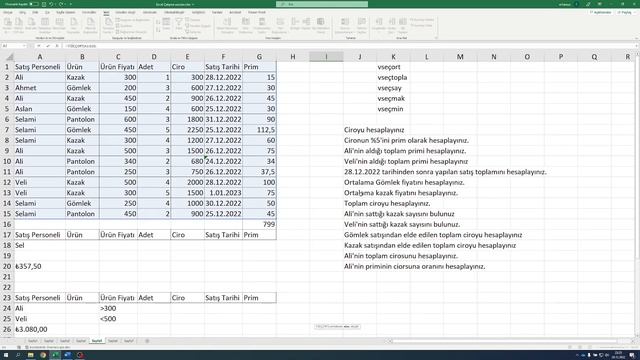Open Chrome from the taskbar
Image resolution: width=640 pixels, height=360 pixels.
(x=43, y=355)
